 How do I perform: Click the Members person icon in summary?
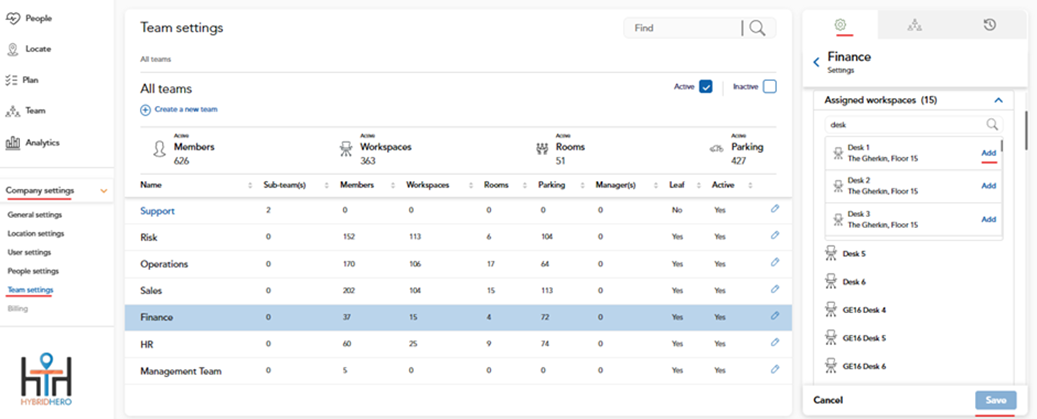(x=159, y=150)
